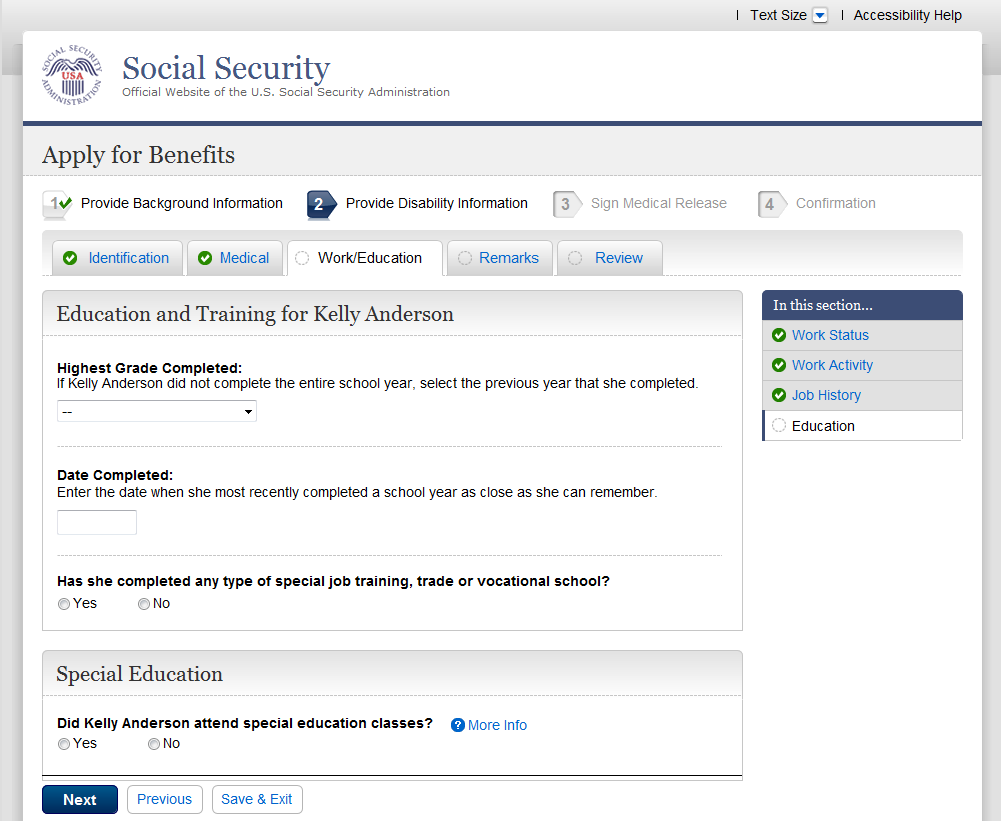Click the green checkmark beside Work Status
The width and height of the screenshot is (1001, 821).
[779, 335]
